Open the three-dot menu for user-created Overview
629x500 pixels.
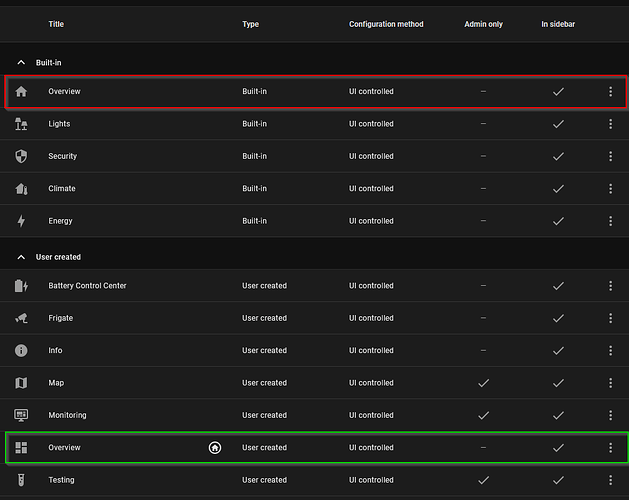[x=611, y=447]
